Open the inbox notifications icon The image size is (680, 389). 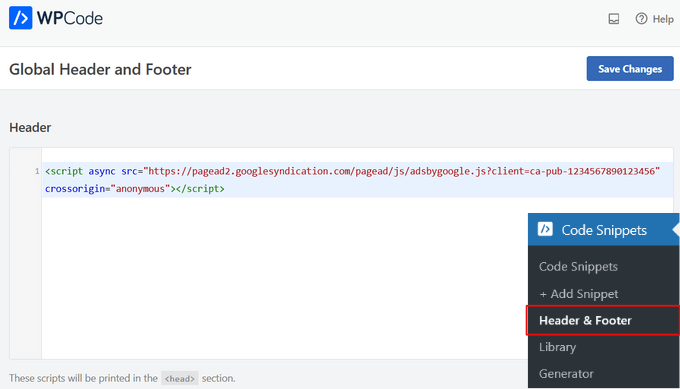(614, 19)
